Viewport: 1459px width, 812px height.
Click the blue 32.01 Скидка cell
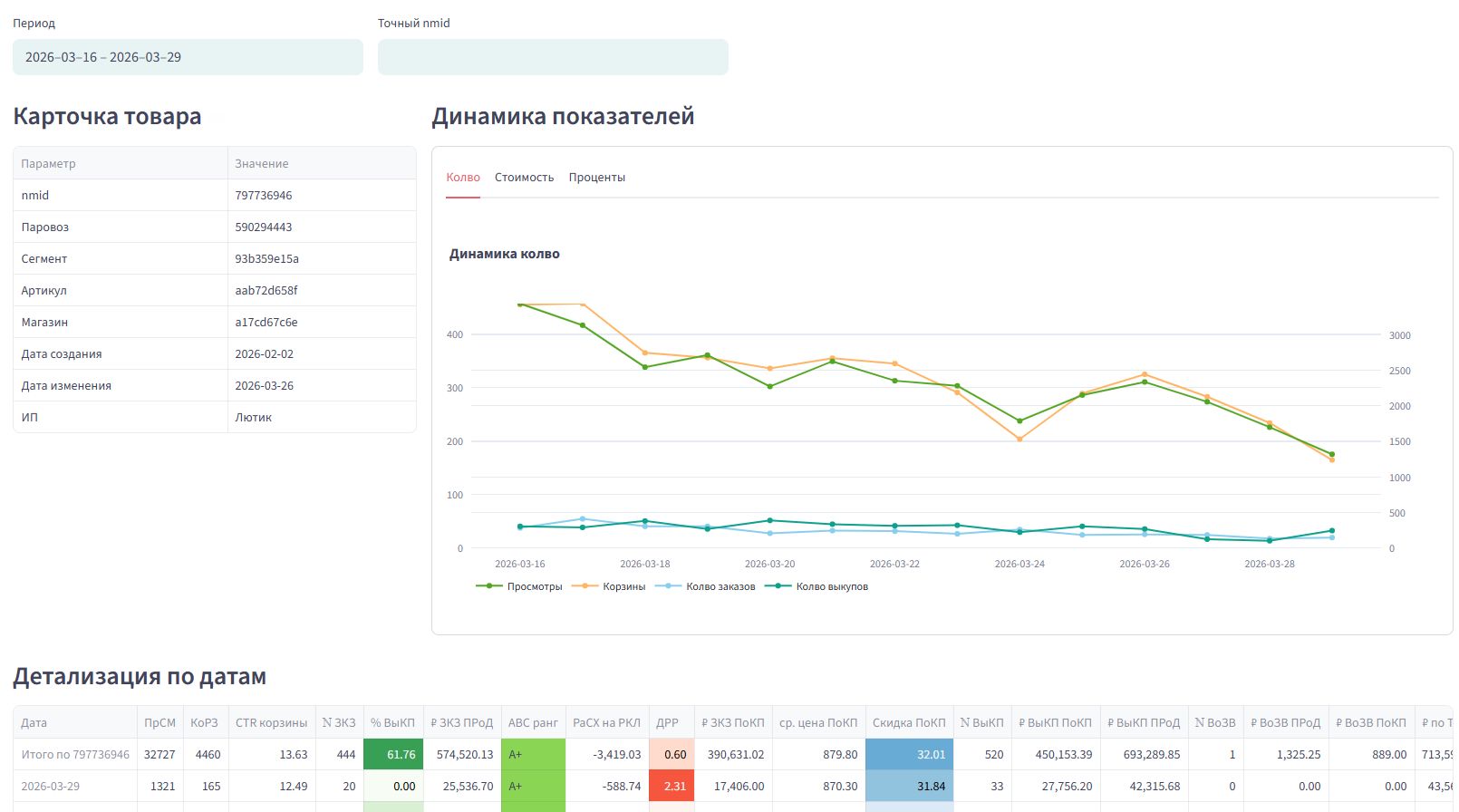pyautogui.click(x=909, y=754)
